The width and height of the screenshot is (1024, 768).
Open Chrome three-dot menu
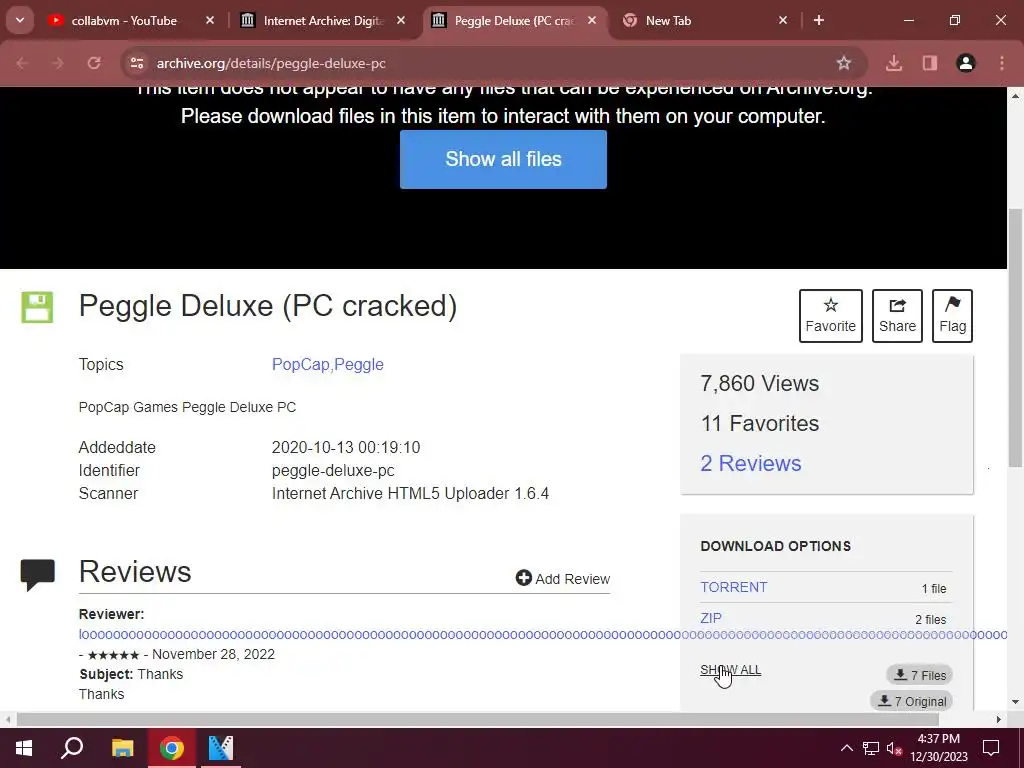pyautogui.click(x=1002, y=63)
